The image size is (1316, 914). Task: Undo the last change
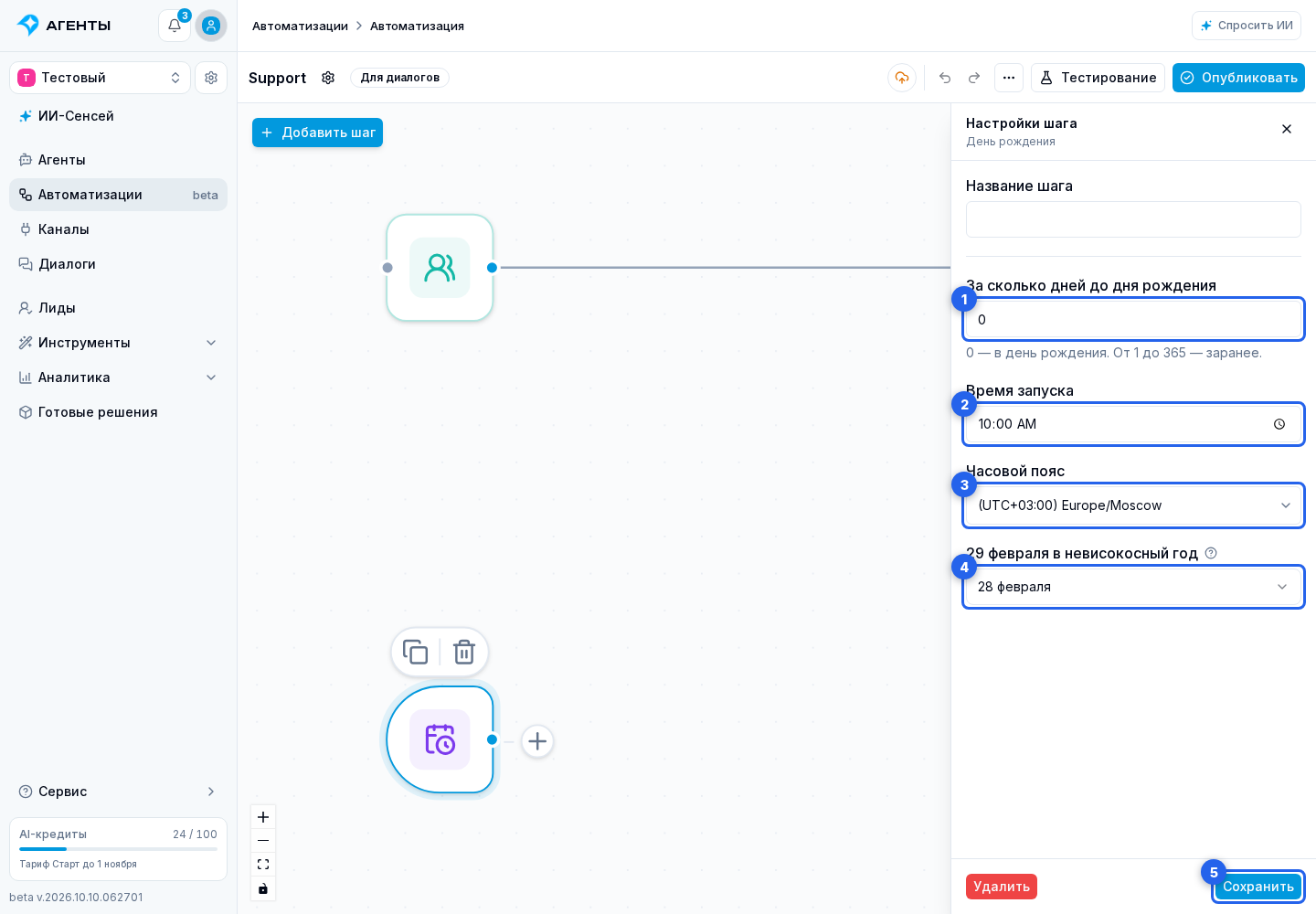point(945,78)
